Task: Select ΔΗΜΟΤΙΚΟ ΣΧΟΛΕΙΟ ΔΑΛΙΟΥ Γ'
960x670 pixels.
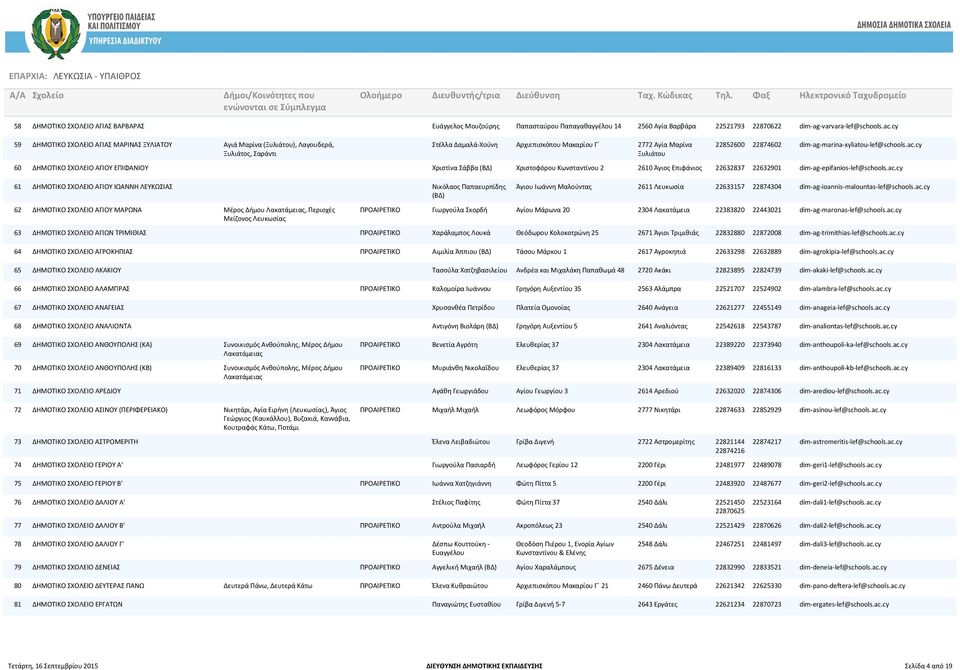Action: click(78, 544)
